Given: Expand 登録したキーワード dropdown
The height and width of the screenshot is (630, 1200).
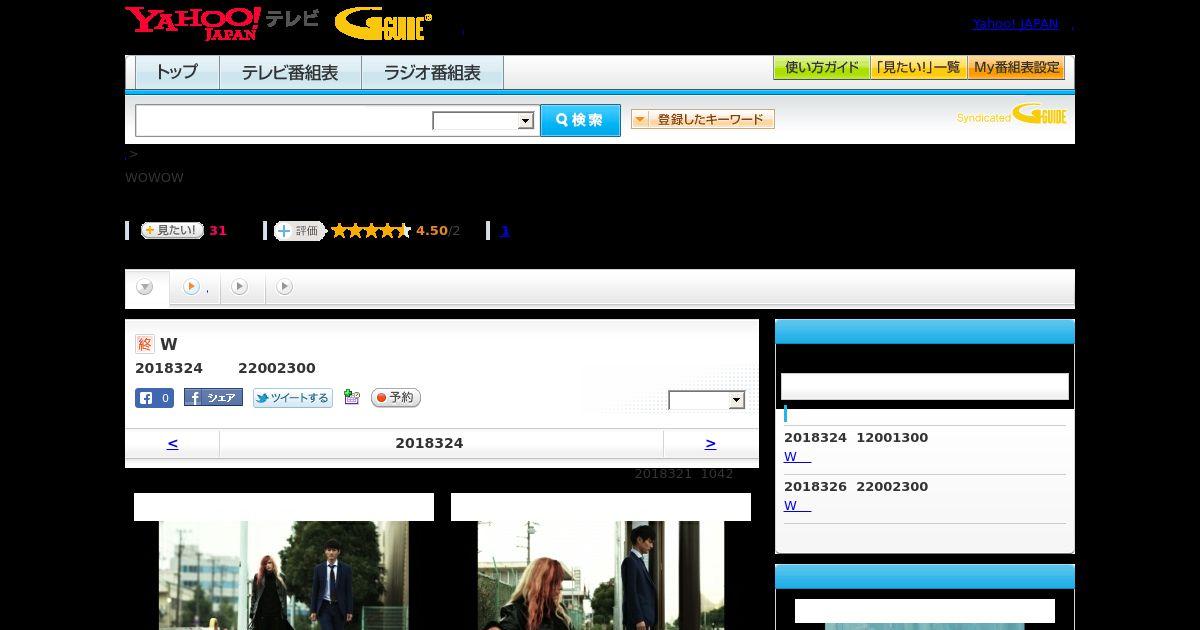Looking at the screenshot, I should (703, 119).
